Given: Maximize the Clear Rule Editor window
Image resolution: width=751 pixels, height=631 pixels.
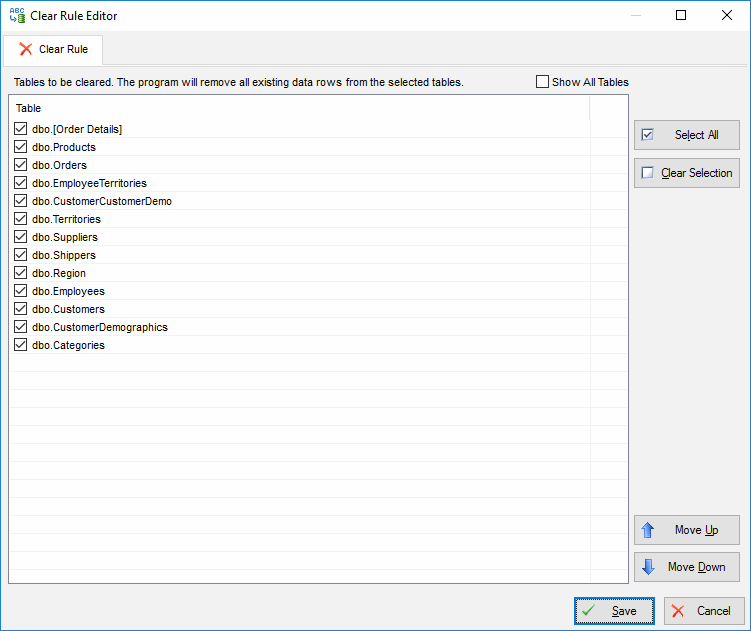Looking at the screenshot, I should coord(681,15).
